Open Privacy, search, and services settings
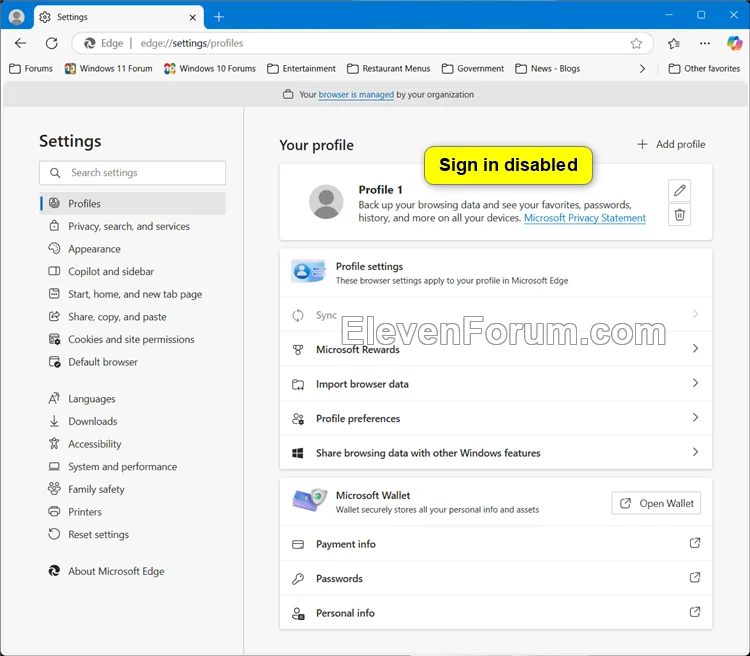 [133, 226]
